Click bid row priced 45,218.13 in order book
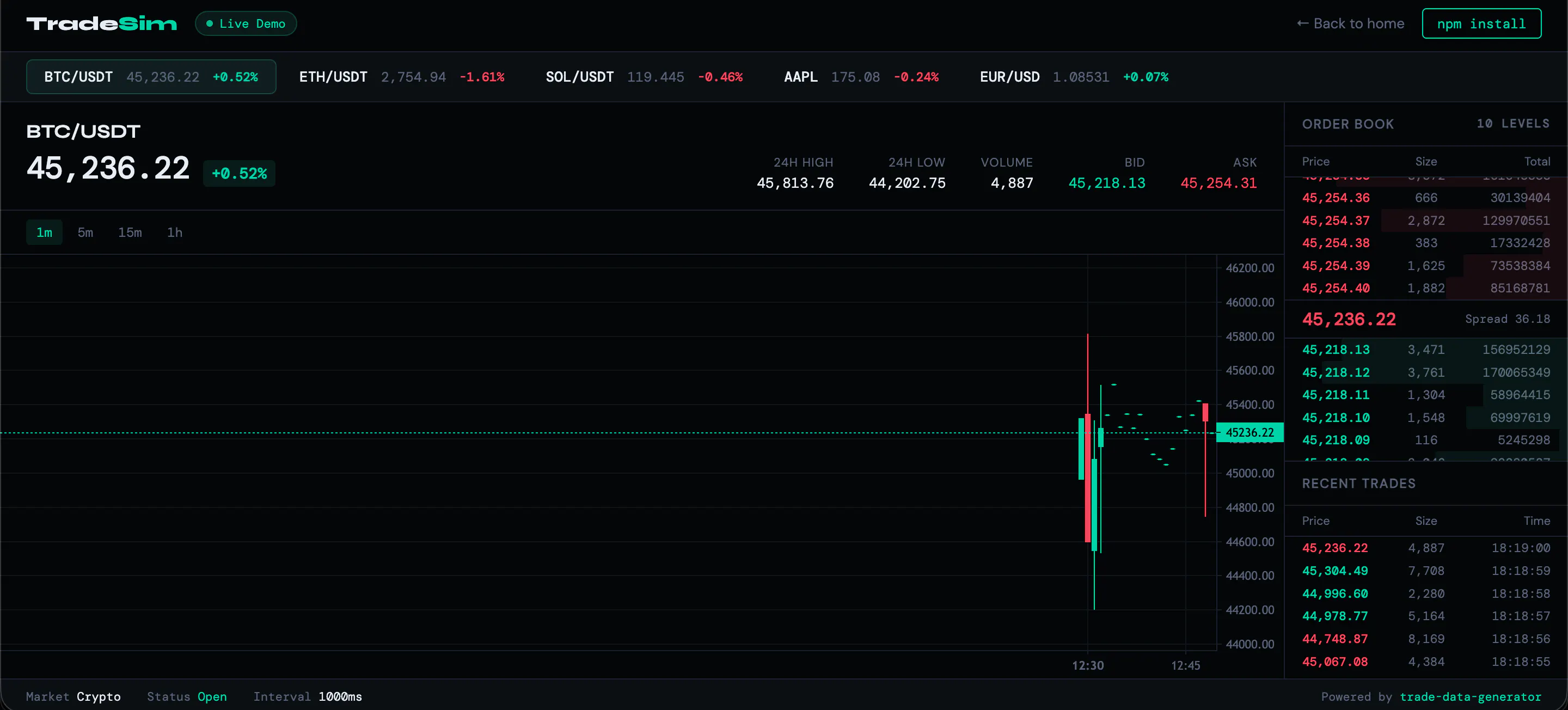 (x=1425, y=350)
